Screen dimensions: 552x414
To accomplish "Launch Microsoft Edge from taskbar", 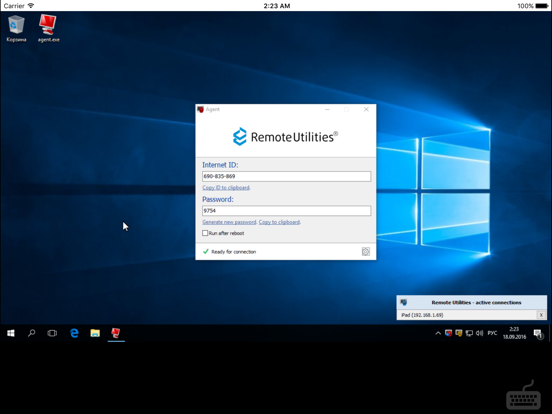I will click(74, 333).
